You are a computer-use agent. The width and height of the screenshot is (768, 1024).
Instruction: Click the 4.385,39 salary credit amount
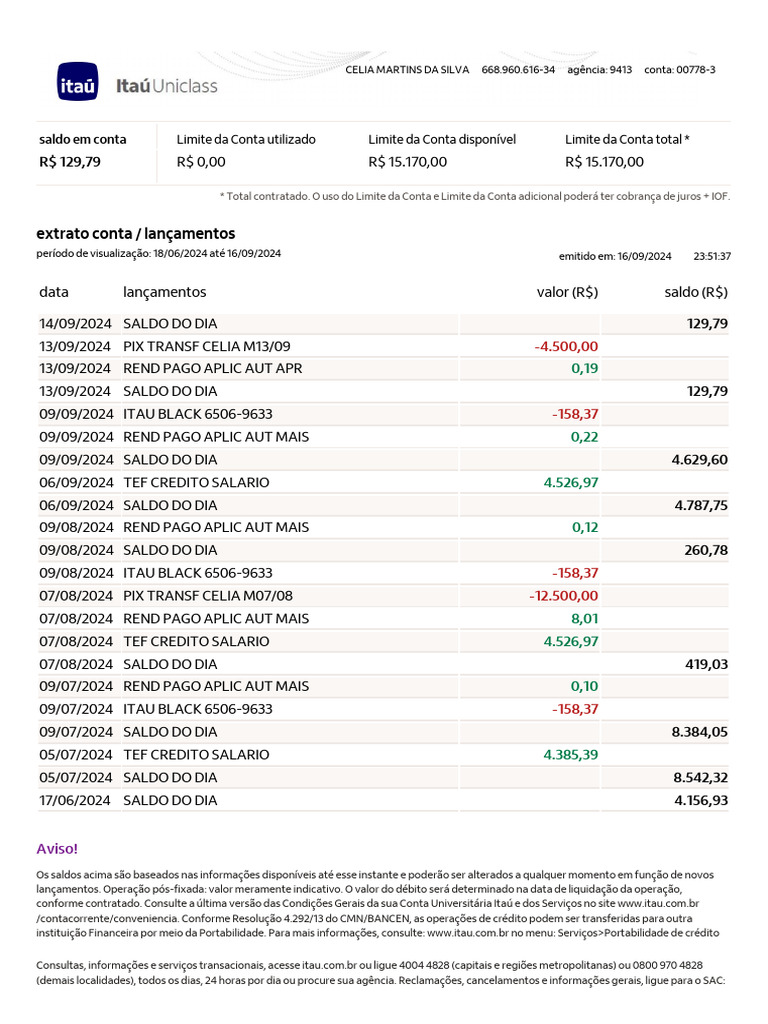[570, 754]
